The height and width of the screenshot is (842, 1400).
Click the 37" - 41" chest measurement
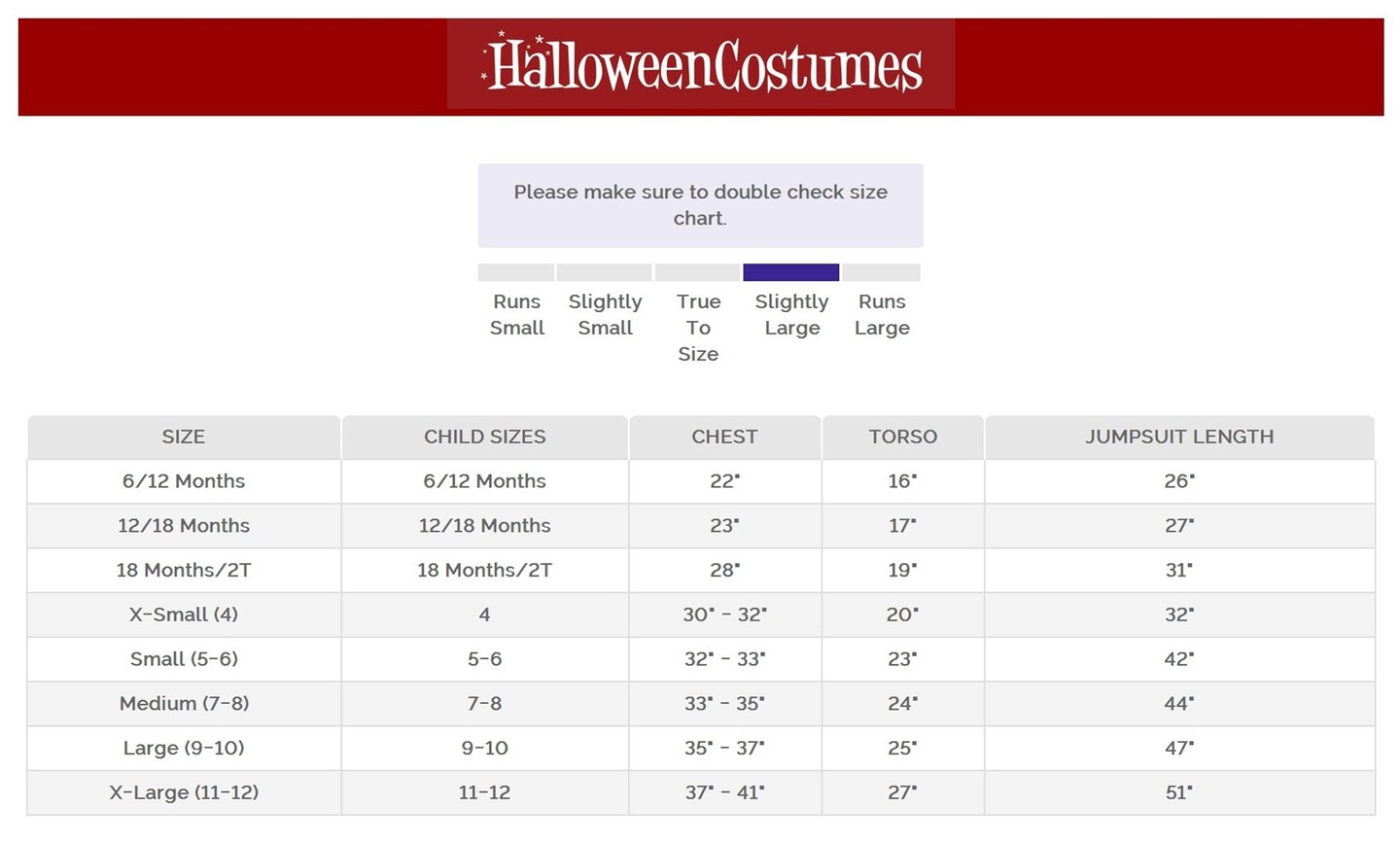[724, 792]
